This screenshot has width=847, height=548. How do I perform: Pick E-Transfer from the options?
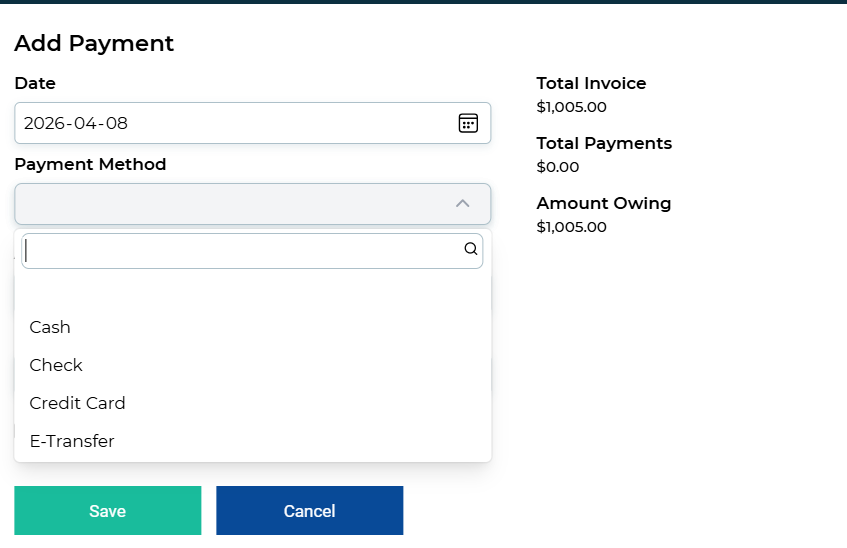point(72,441)
